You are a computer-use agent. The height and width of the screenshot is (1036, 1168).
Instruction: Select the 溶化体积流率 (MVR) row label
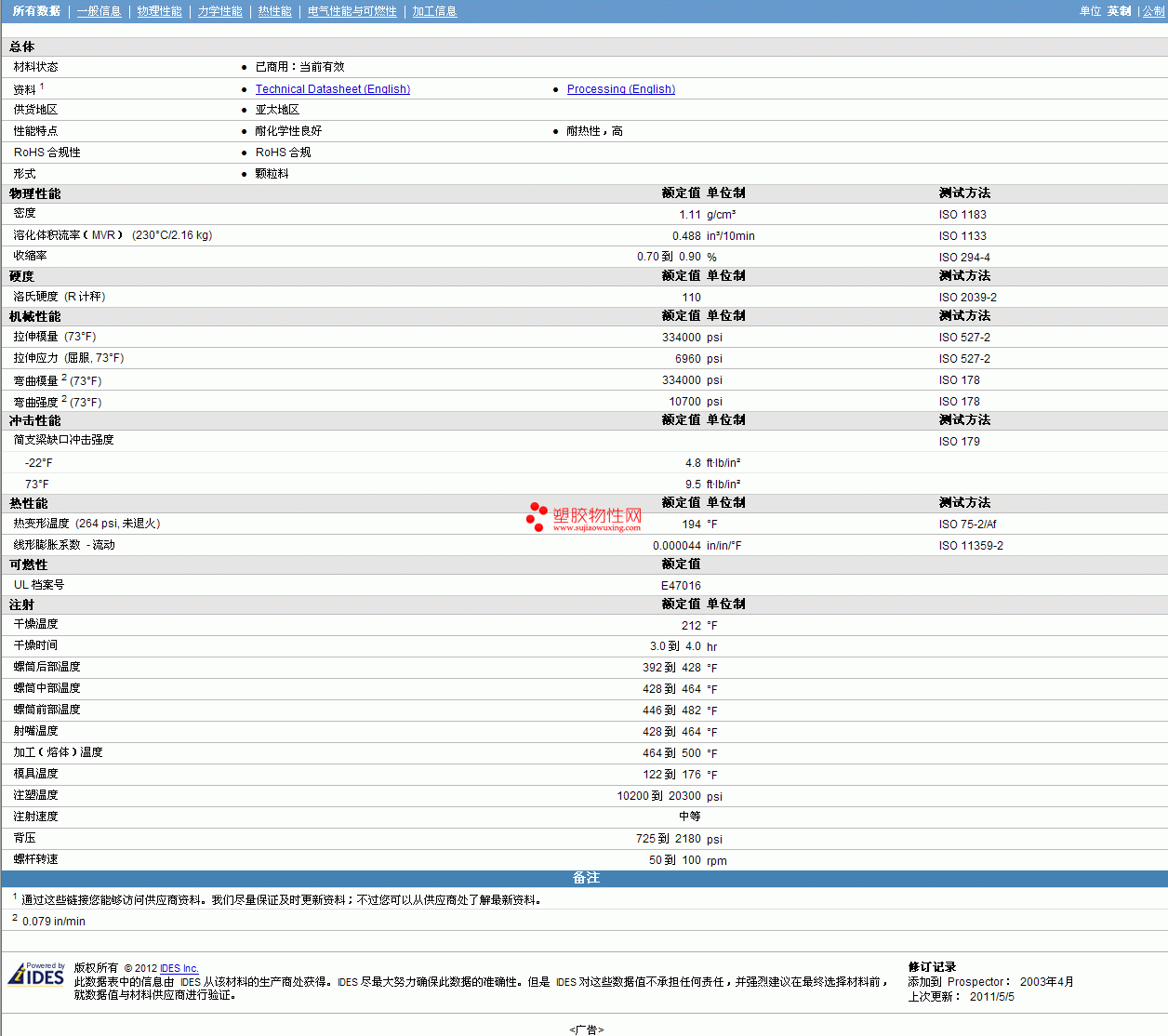pos(113,234)
